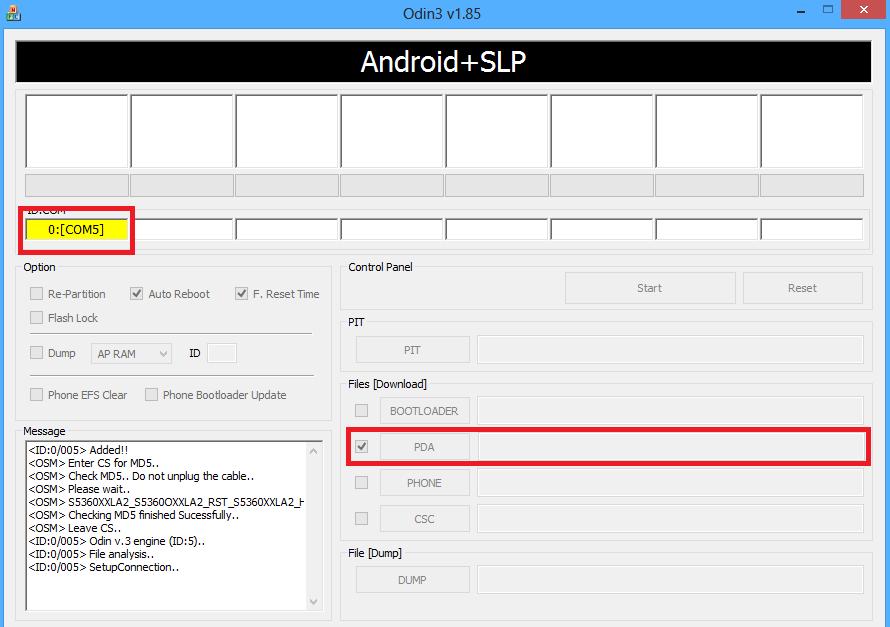This screenshot has height=627, width=890.
Task: Click the PHONE browse button
Action: (x=425, y=483)
